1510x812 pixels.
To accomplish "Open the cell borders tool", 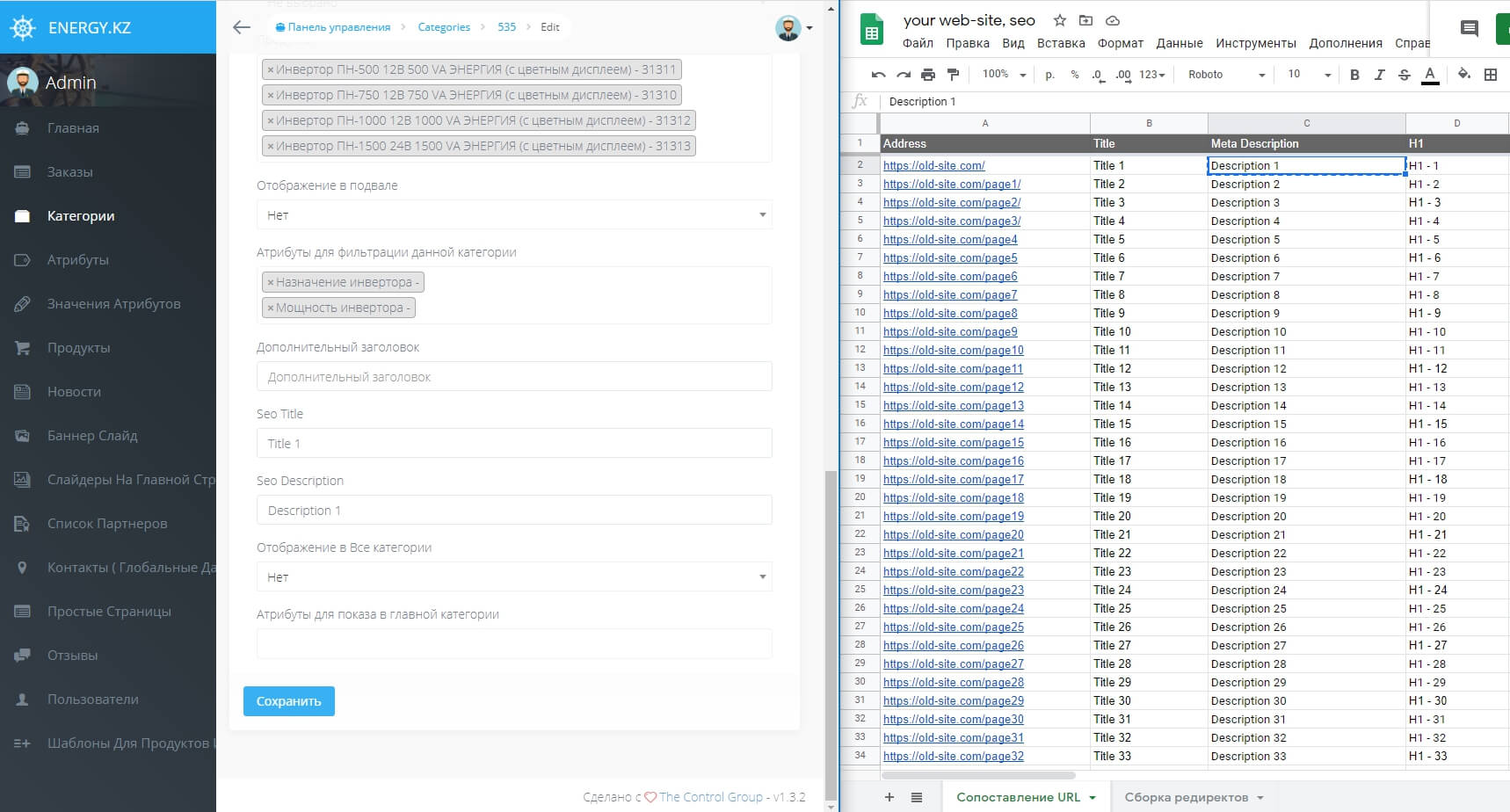I will click(1491, 75).
